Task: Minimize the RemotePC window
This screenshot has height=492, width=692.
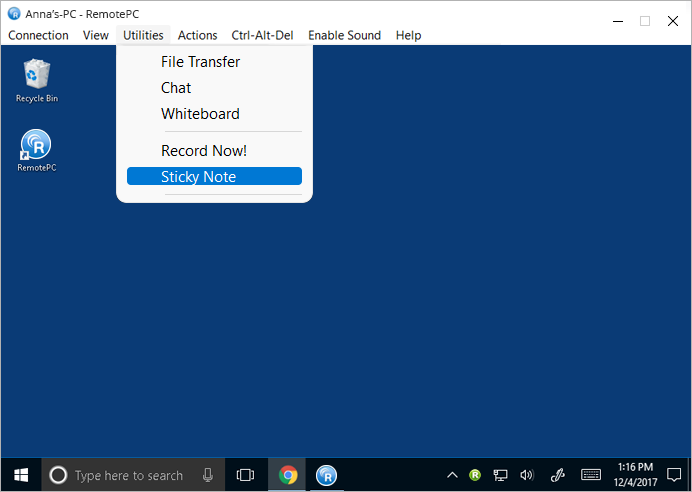Action: click(x=618, y=21)
